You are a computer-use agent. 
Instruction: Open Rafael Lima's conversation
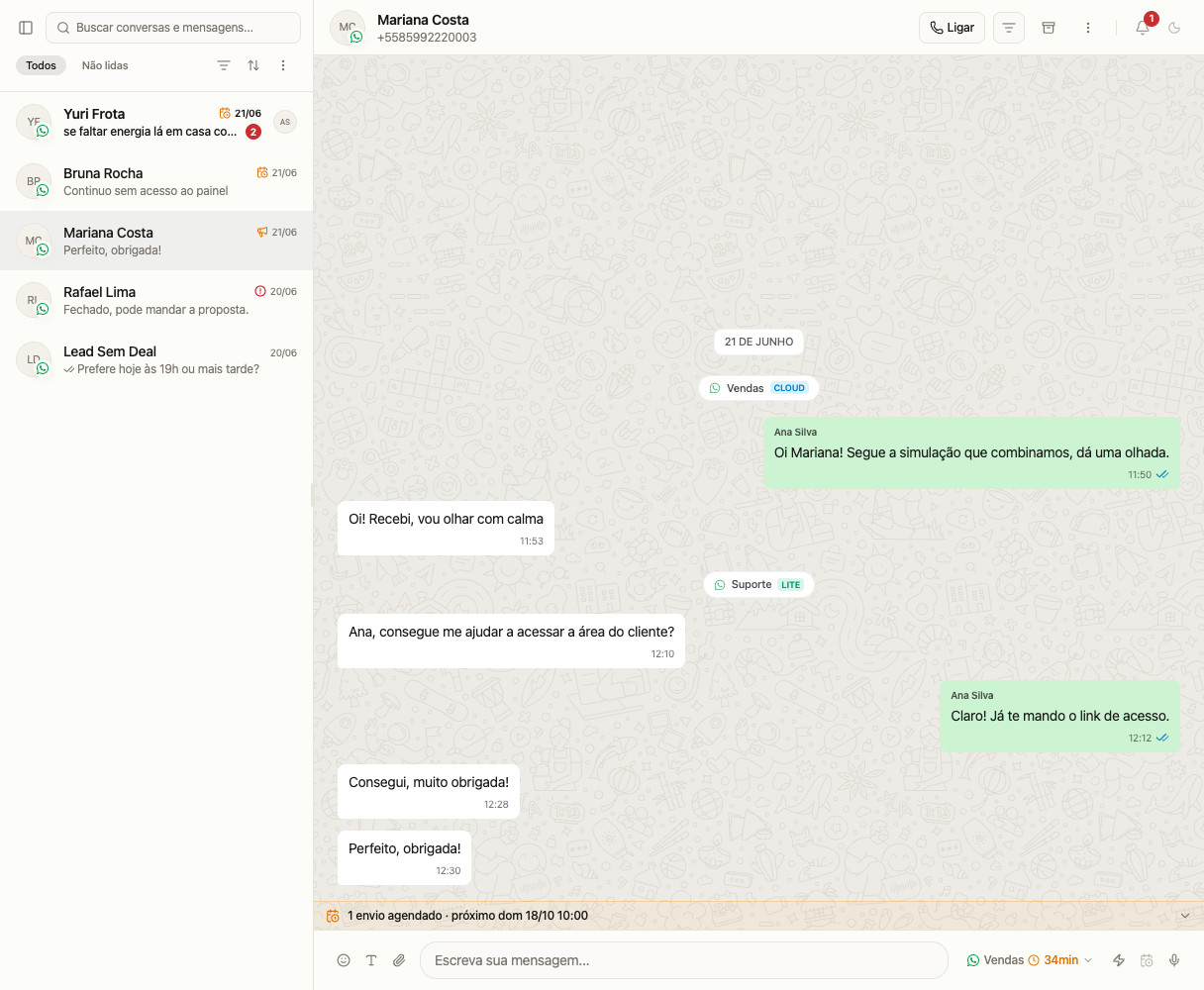156,300
